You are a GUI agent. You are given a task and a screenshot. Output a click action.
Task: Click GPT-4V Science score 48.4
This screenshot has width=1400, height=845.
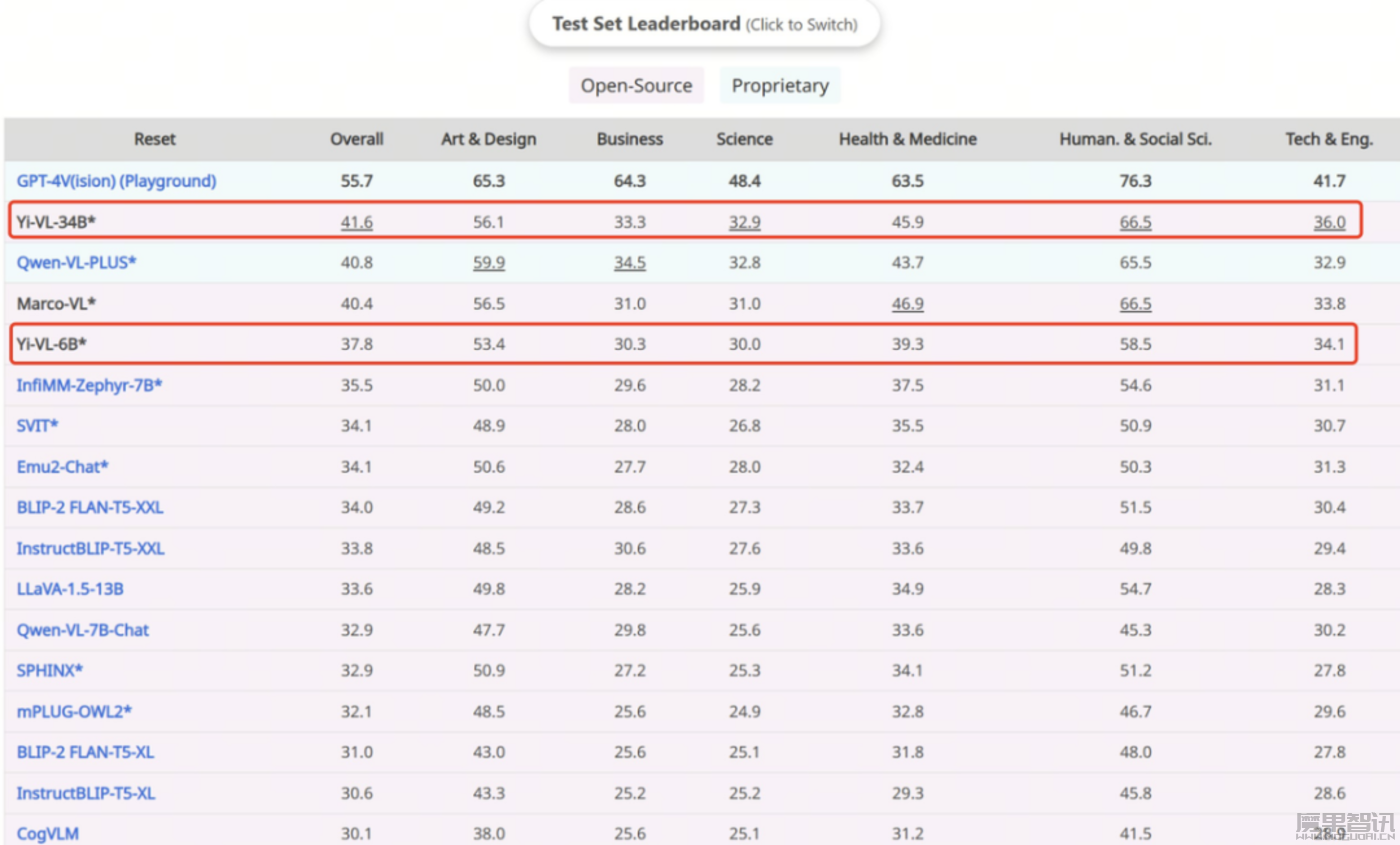point(745,182)
